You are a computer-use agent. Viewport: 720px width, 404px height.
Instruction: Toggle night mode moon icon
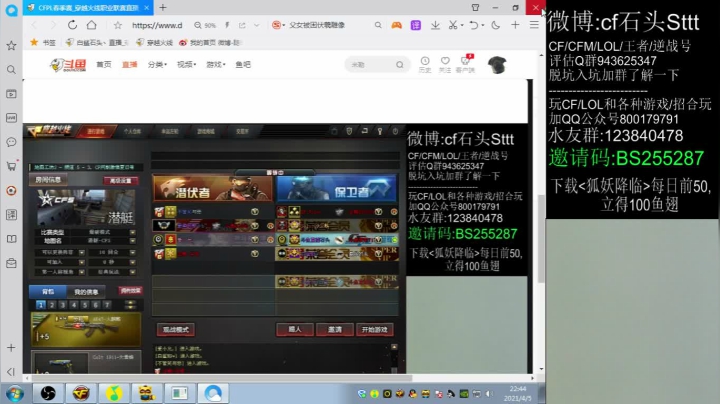click(495, 25)
